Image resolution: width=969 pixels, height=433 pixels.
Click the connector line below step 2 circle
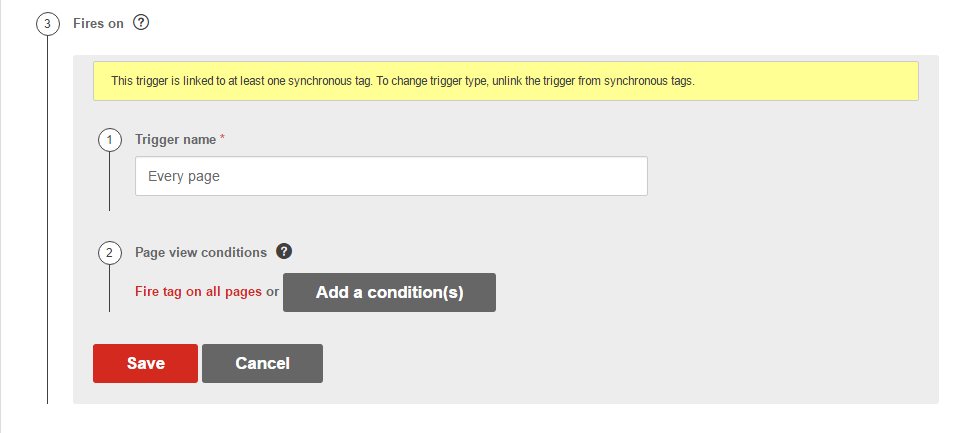click(x=109, y=288)
